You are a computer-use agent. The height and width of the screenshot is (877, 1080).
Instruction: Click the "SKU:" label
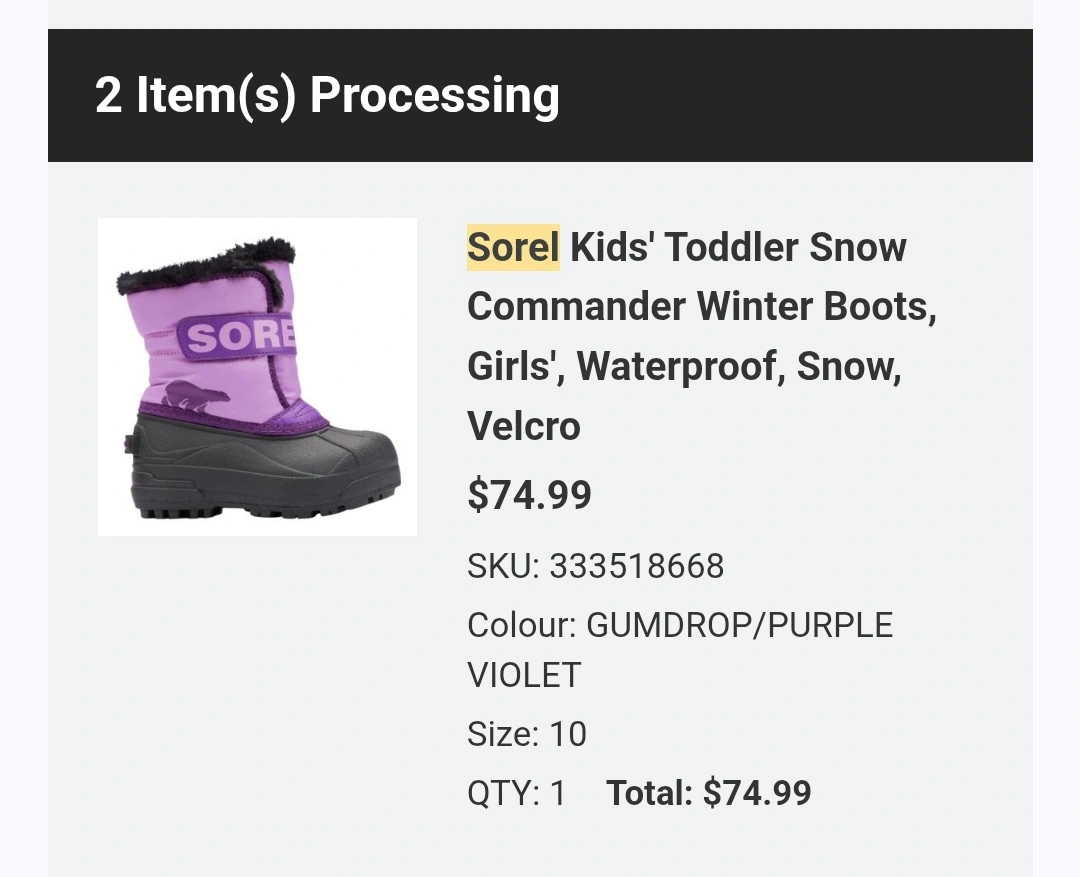(503, 567)
